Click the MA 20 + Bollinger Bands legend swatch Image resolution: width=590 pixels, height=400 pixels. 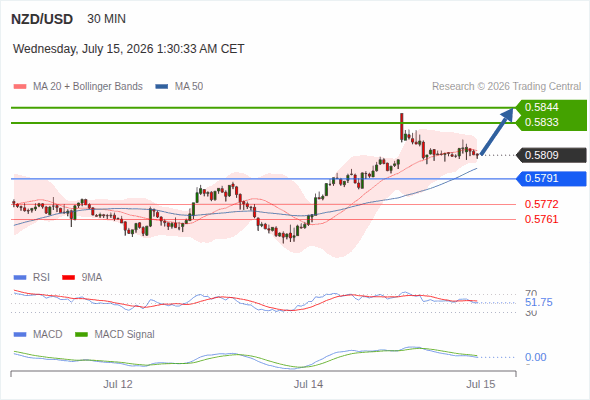(x=20, y=87)
